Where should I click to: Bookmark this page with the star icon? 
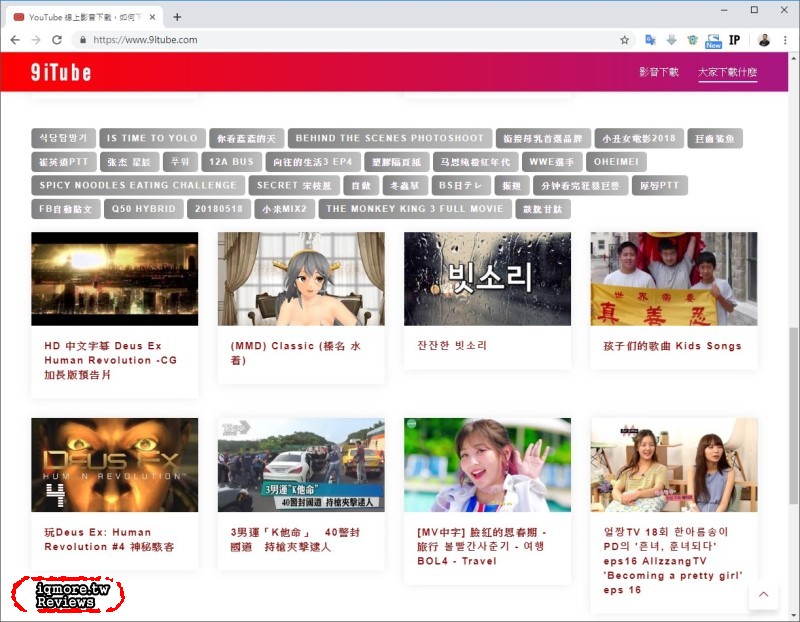click(625, 40)
